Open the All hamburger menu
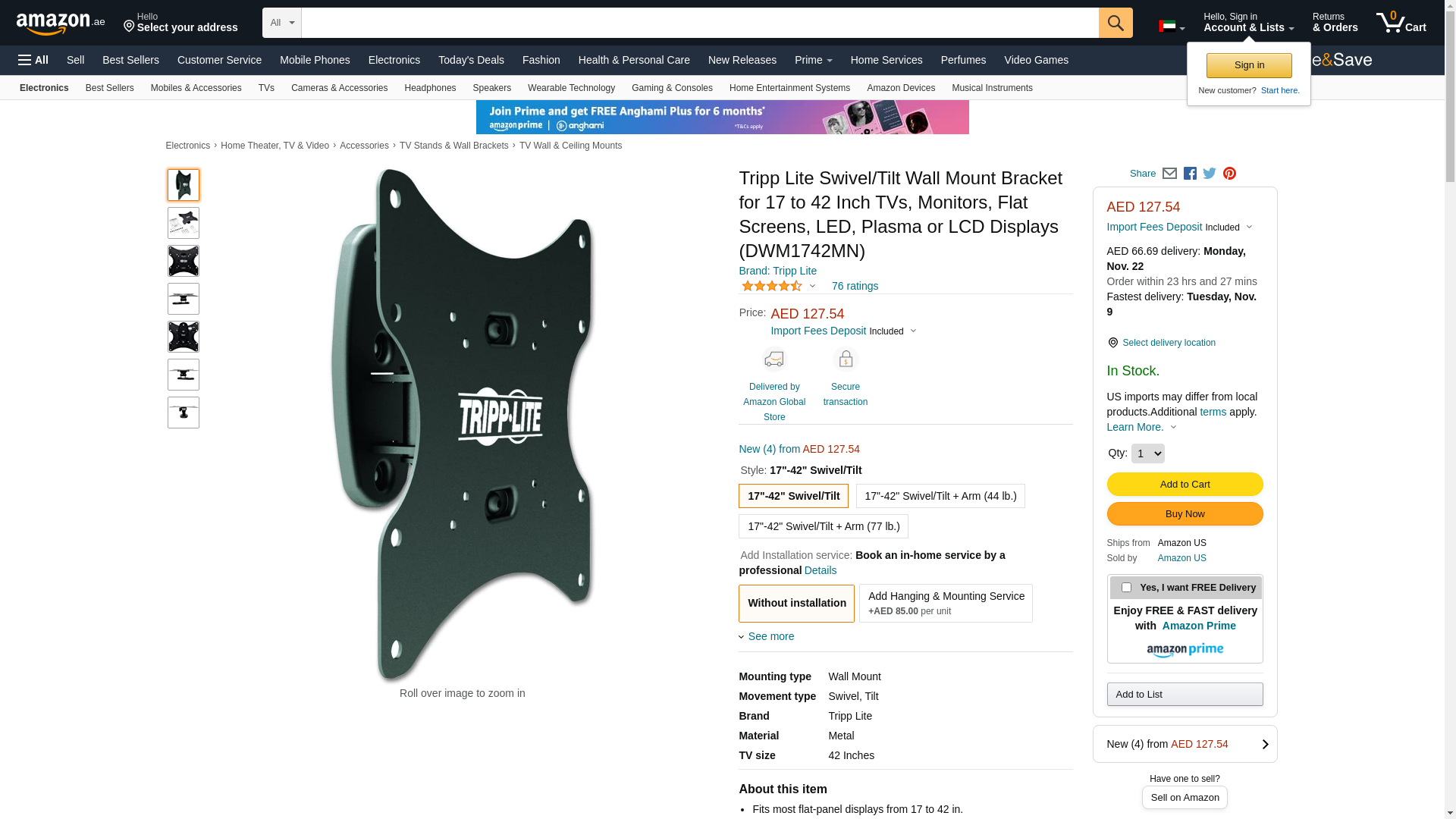 pos(33,60)
